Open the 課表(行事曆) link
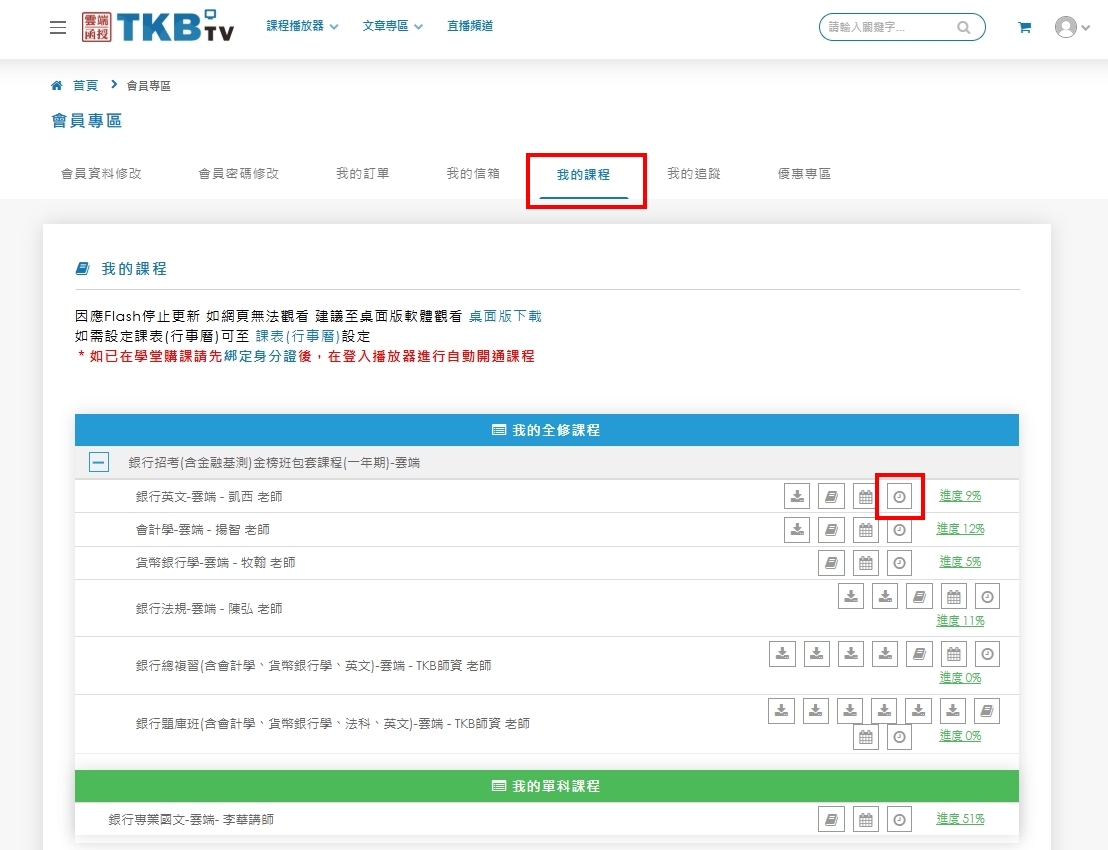 click(x=297, y=336)
